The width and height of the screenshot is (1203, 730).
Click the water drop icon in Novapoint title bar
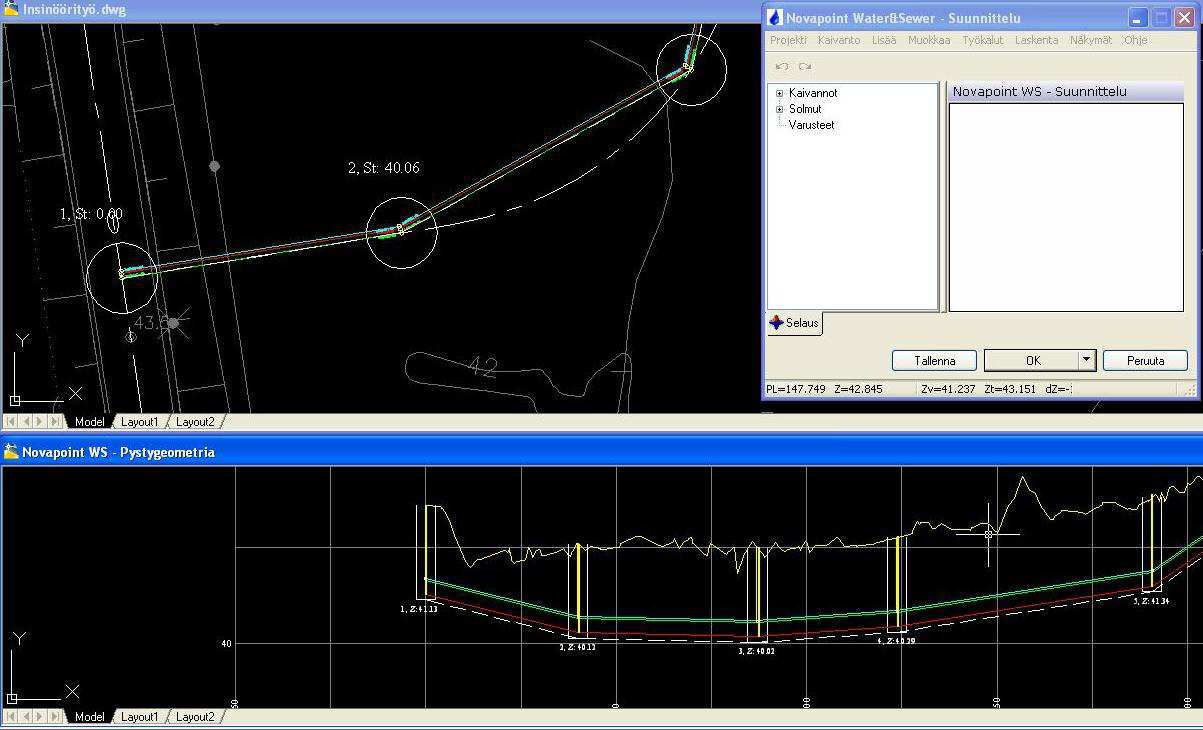click(774, 18)
